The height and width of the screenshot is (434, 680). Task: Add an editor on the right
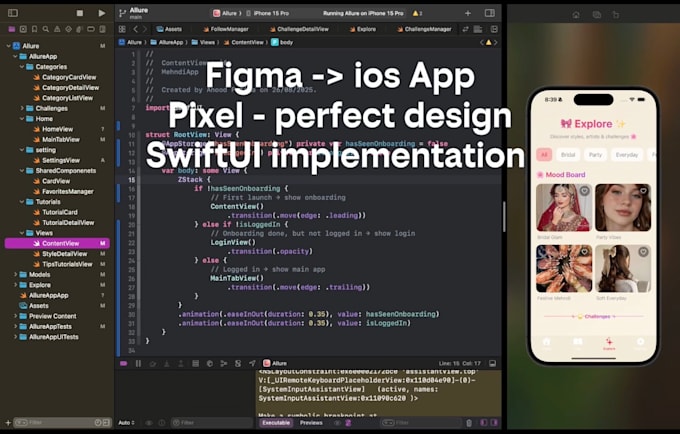tap(494, 29)
